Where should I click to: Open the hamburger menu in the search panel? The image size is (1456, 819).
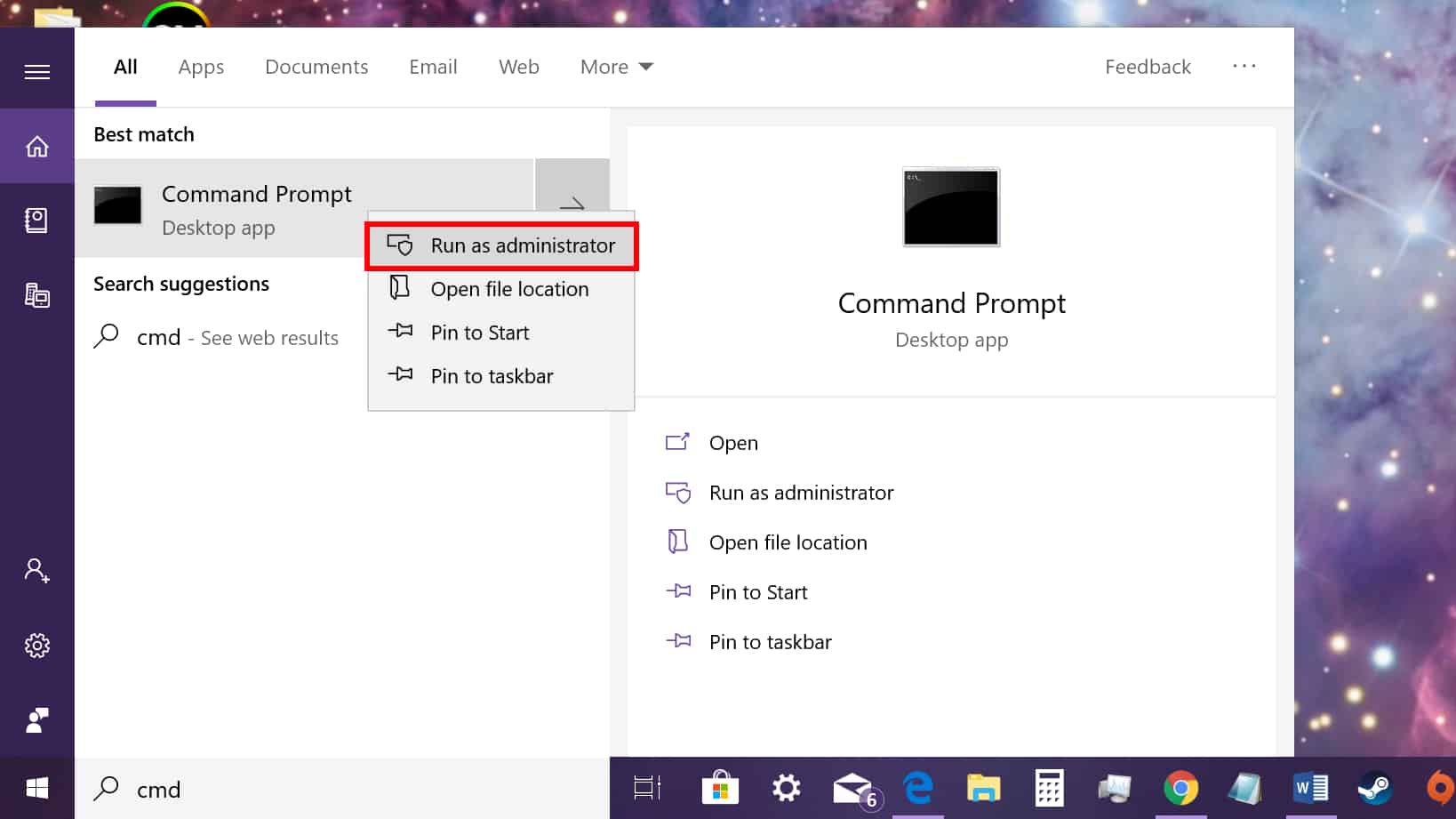[37, 71]
